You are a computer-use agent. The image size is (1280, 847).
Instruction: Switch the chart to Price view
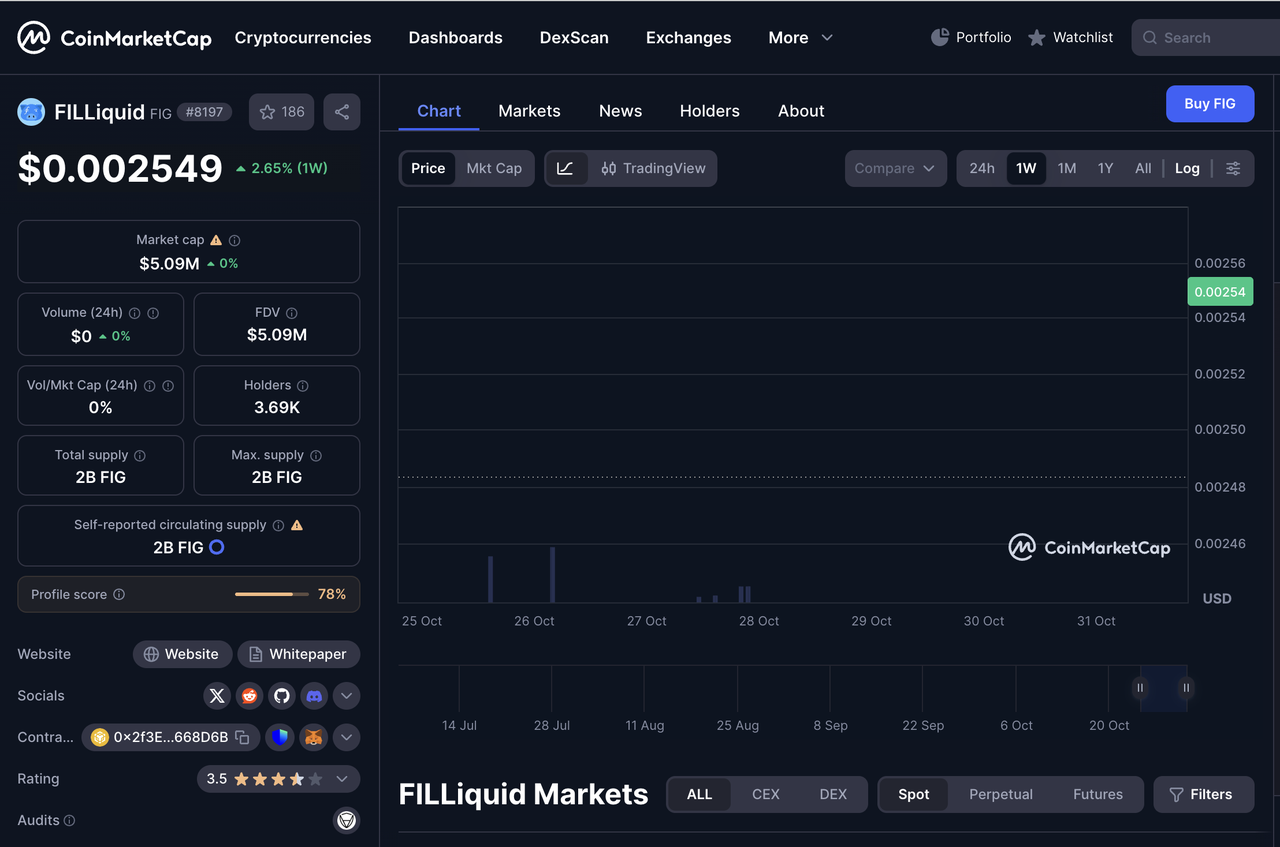pos(428,168)
